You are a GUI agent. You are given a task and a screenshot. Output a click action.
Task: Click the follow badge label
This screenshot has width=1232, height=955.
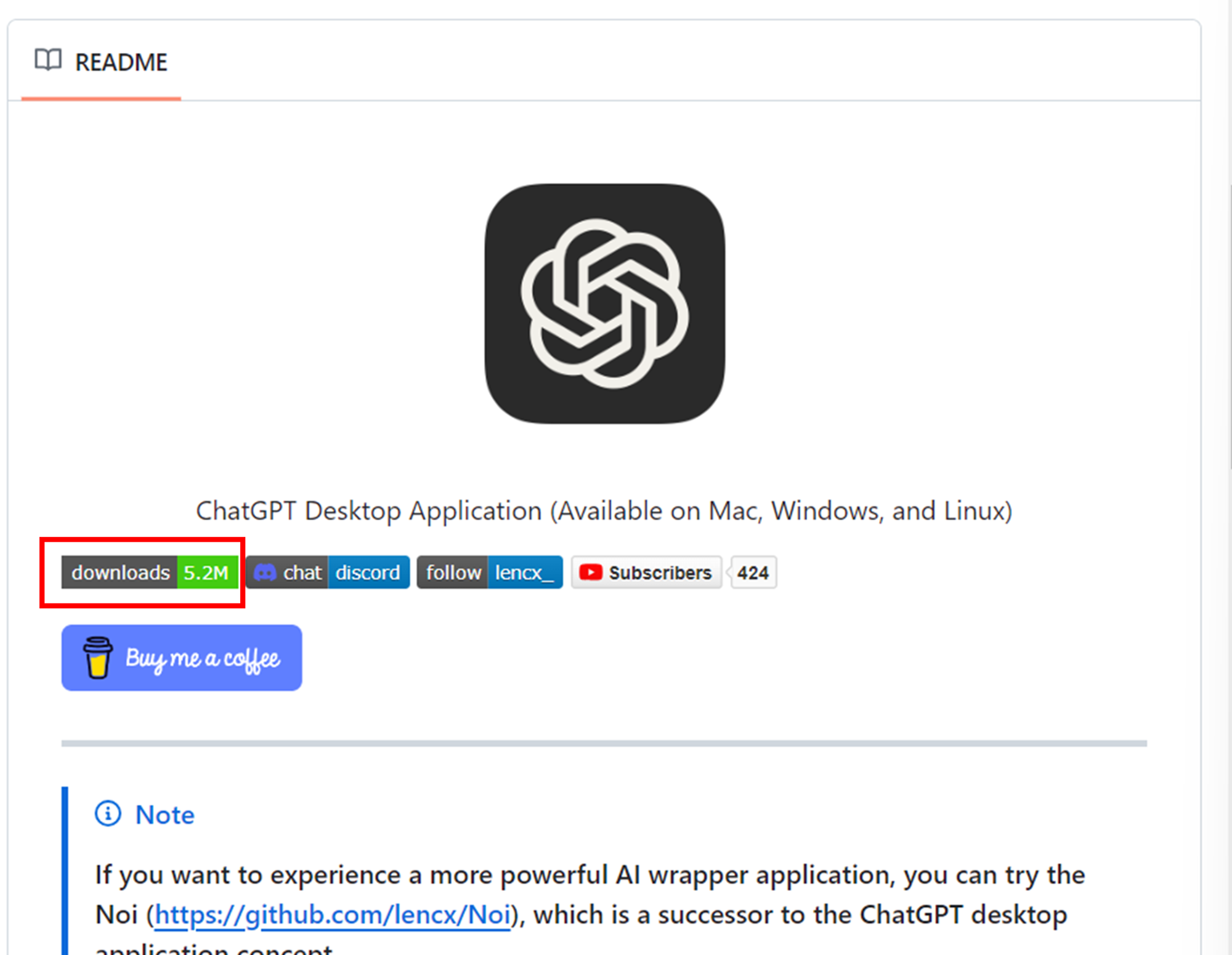pos(453,573)
